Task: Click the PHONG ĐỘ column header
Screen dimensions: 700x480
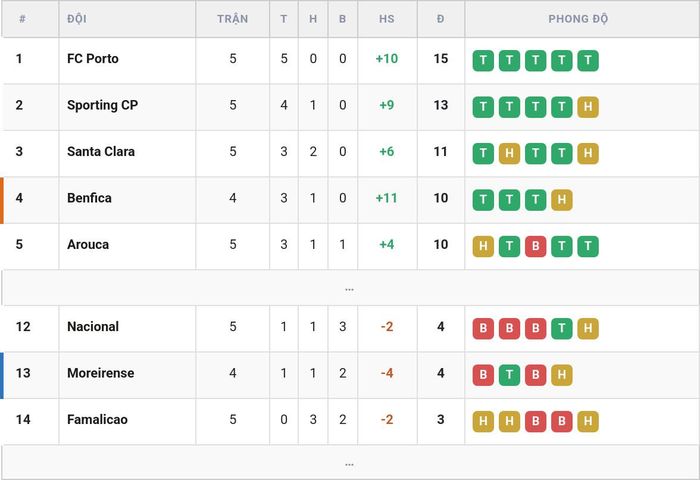Action: point(578,19)
